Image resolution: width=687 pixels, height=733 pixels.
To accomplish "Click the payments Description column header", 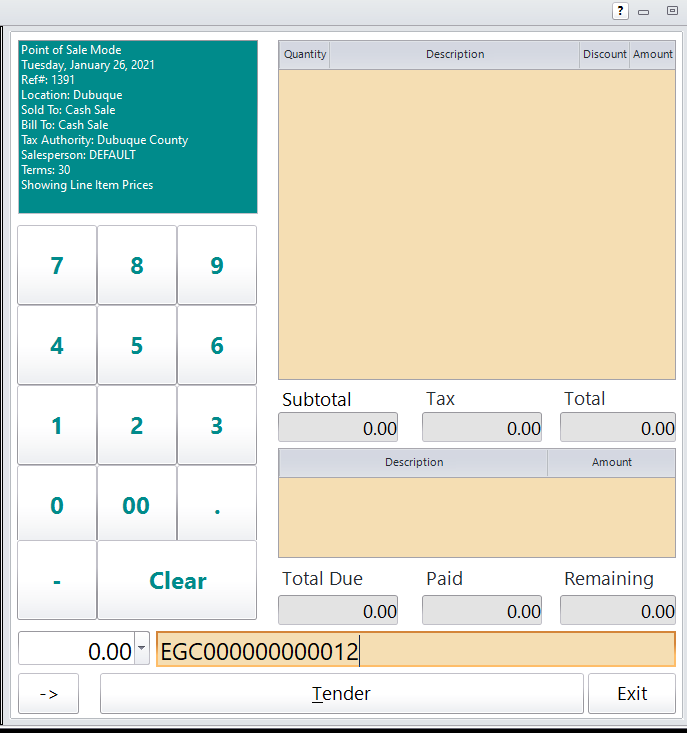I will 414,463.
